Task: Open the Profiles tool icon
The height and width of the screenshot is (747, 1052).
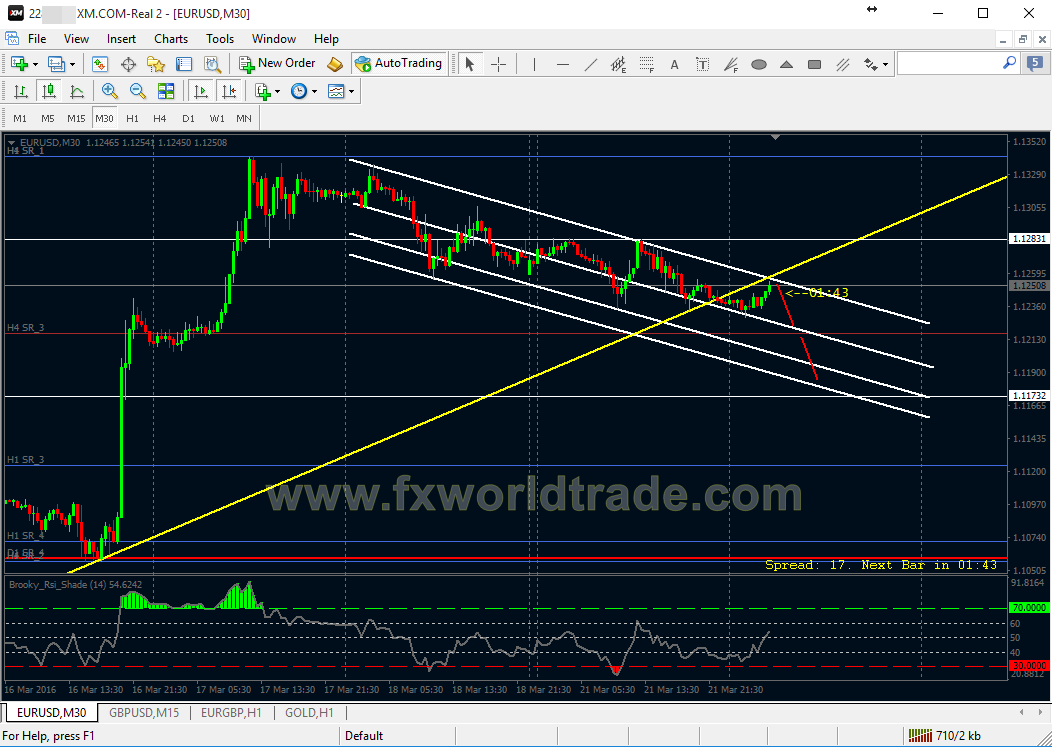Action: [x=56, y=64]
